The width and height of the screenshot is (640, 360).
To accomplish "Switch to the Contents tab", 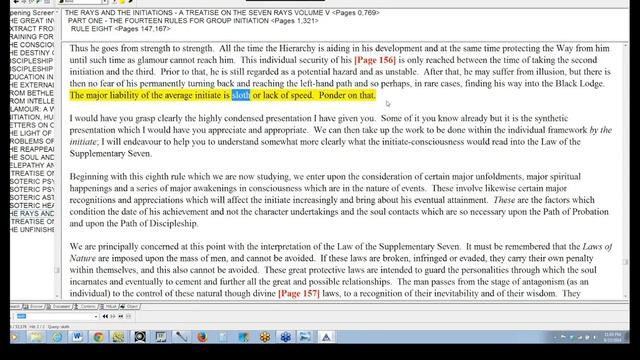I will pos(86,307).
